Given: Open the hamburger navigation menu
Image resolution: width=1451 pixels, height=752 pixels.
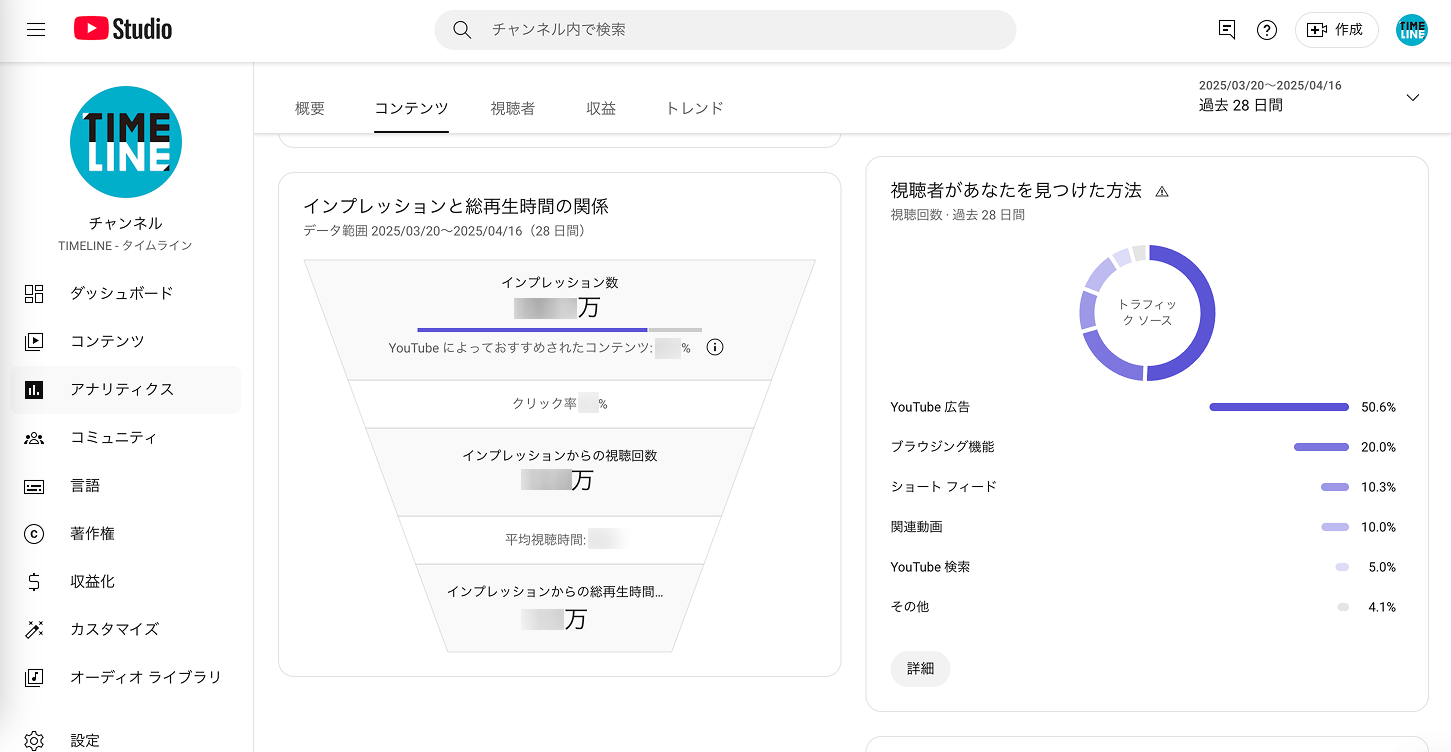Looking at the screenshot, I should pos(36,30).
